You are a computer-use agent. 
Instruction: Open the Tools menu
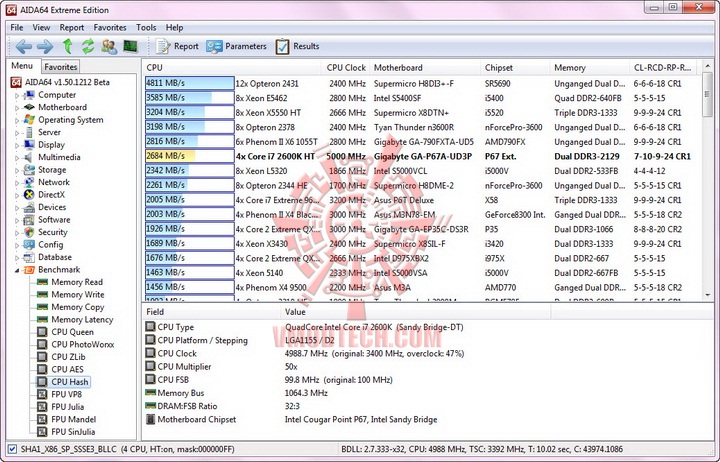tap(146, 28)
